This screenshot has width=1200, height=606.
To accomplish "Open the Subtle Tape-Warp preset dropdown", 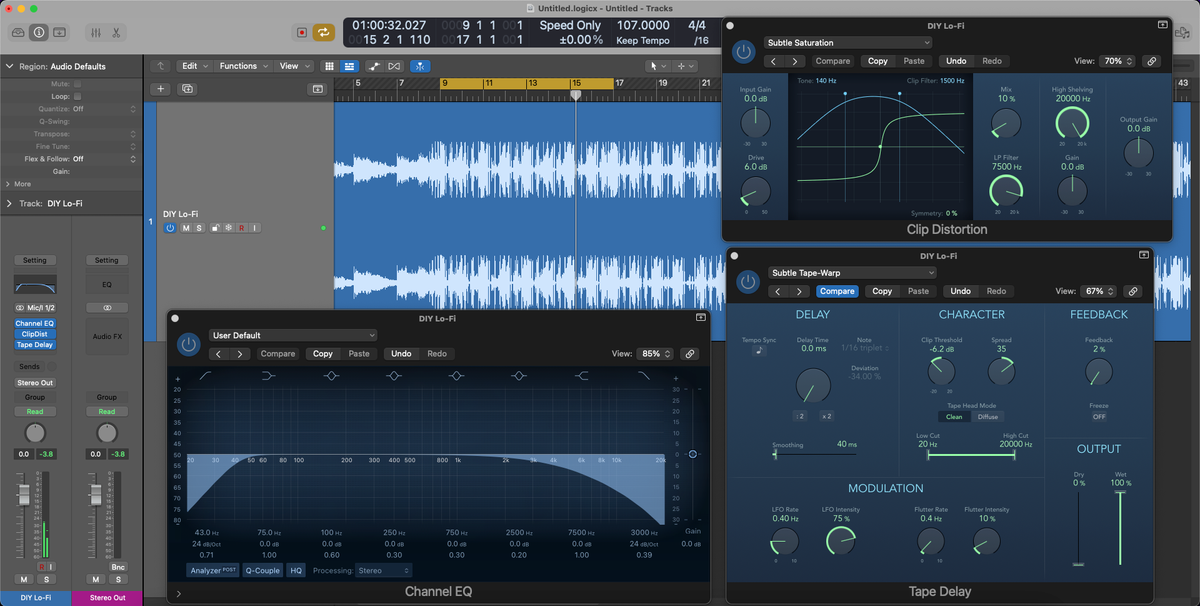I will point(850,272).
